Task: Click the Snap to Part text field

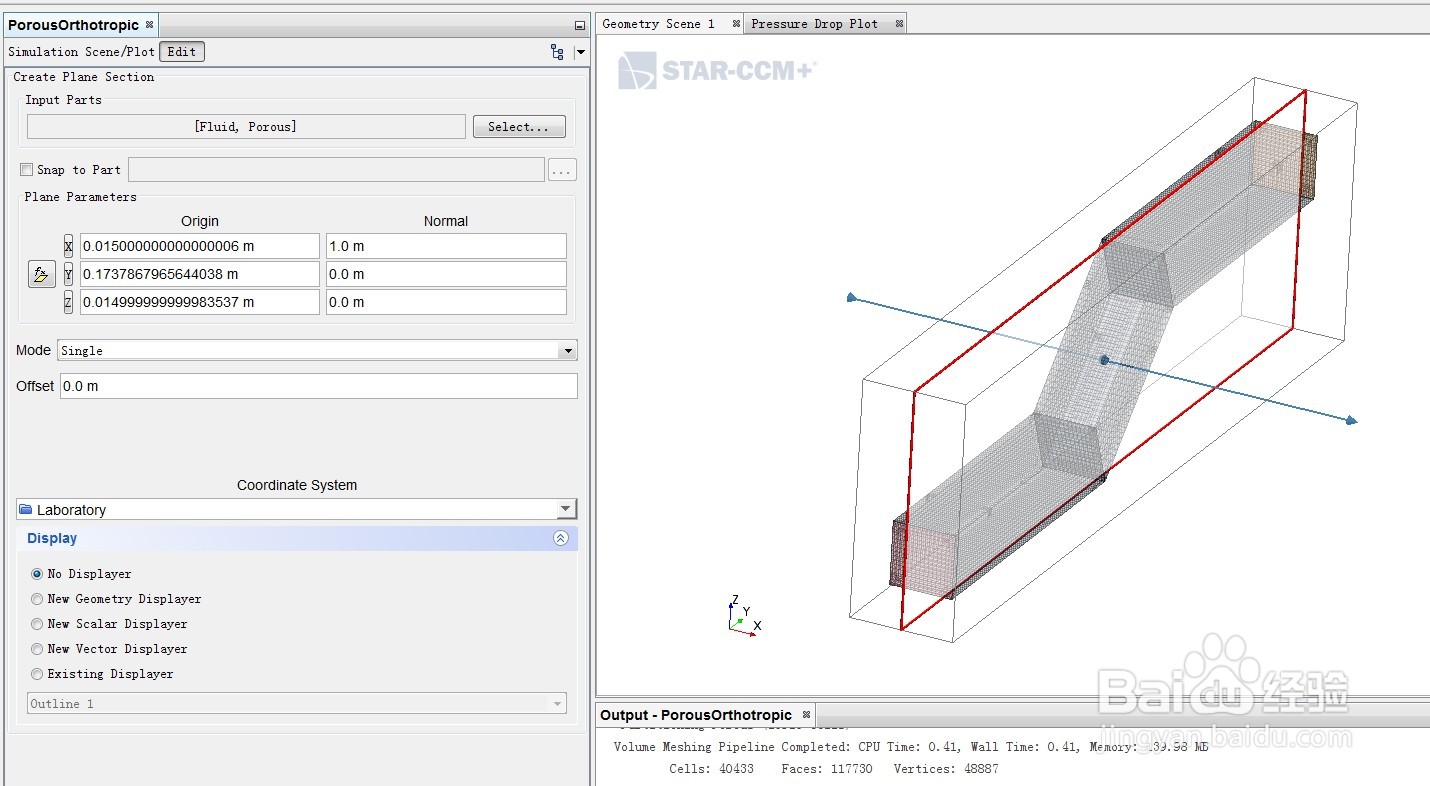Action: (x=336, y=170)
